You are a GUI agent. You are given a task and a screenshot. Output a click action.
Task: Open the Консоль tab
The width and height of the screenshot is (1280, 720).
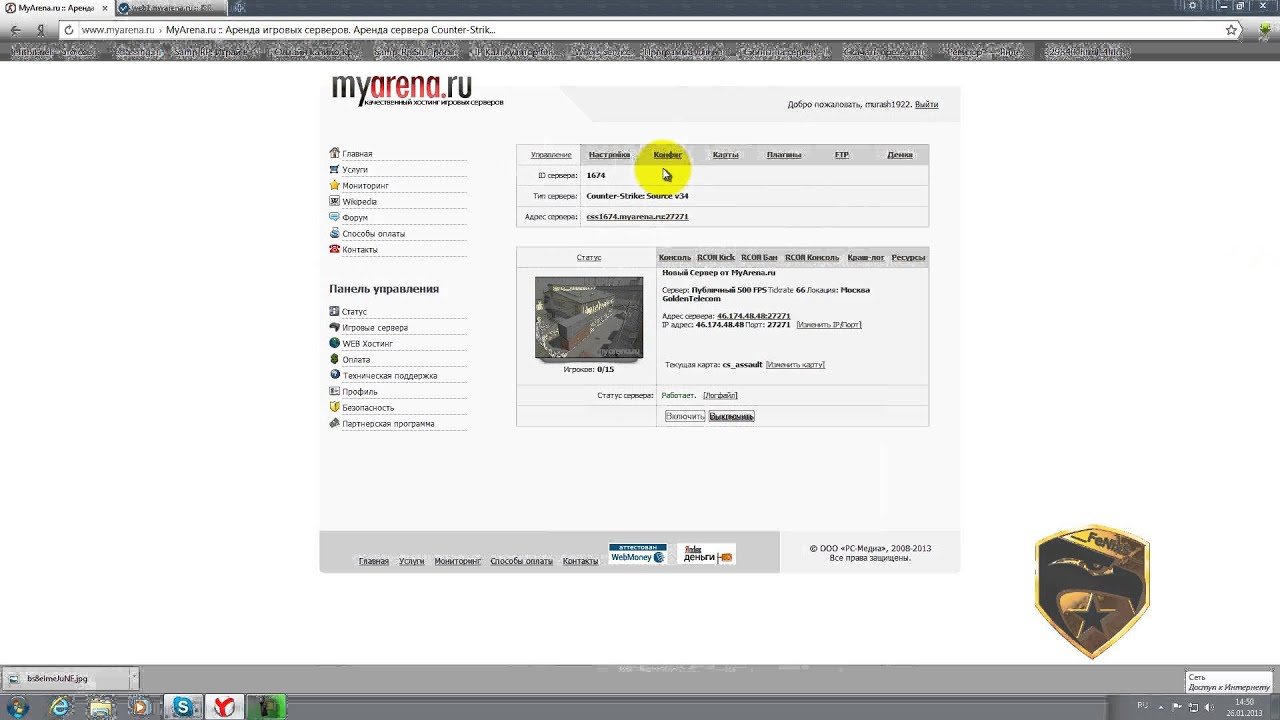[675, 258]
